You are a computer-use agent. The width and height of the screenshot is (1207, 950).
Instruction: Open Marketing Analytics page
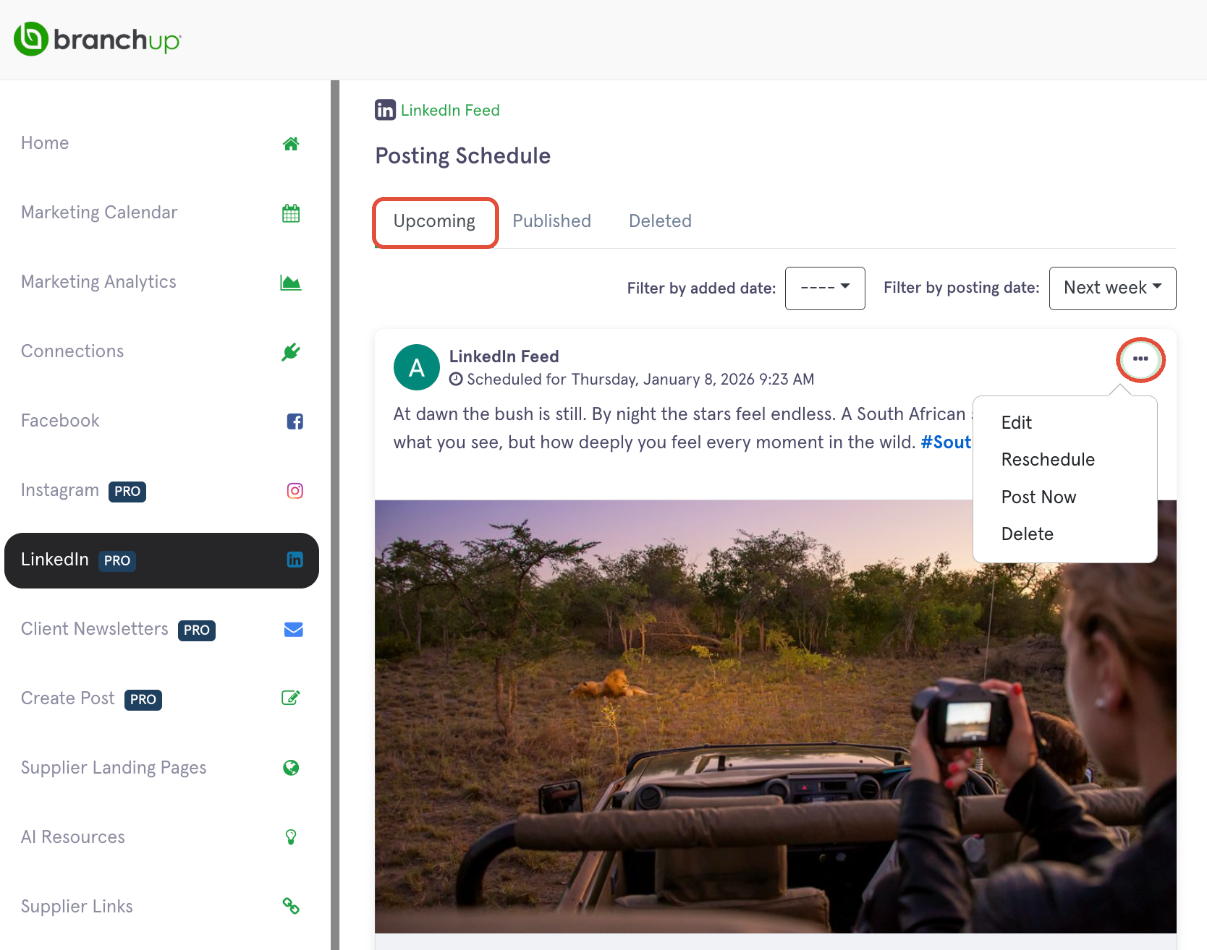(161, 282)
